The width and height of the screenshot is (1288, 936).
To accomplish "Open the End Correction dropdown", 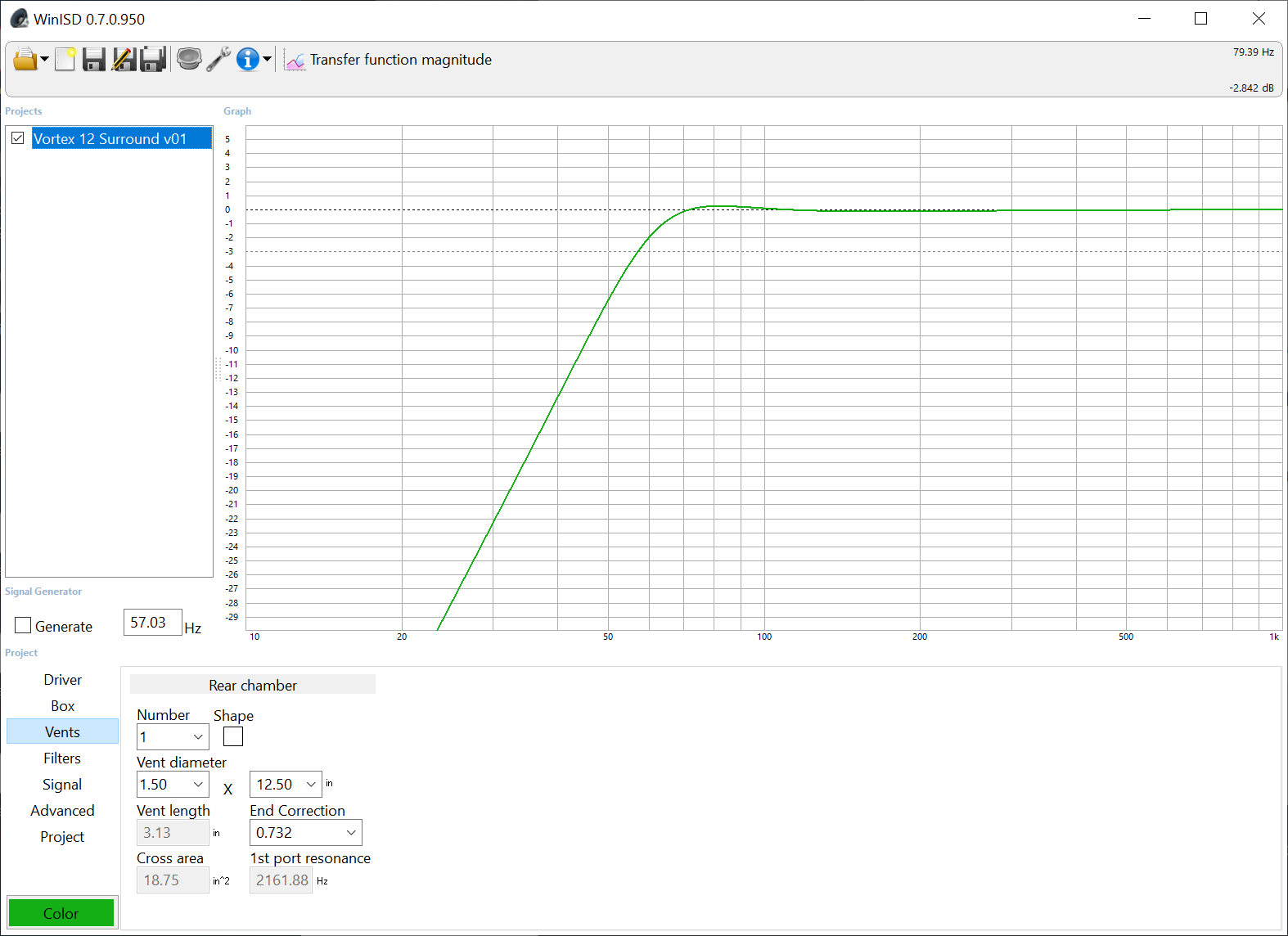I will point(351,833).
